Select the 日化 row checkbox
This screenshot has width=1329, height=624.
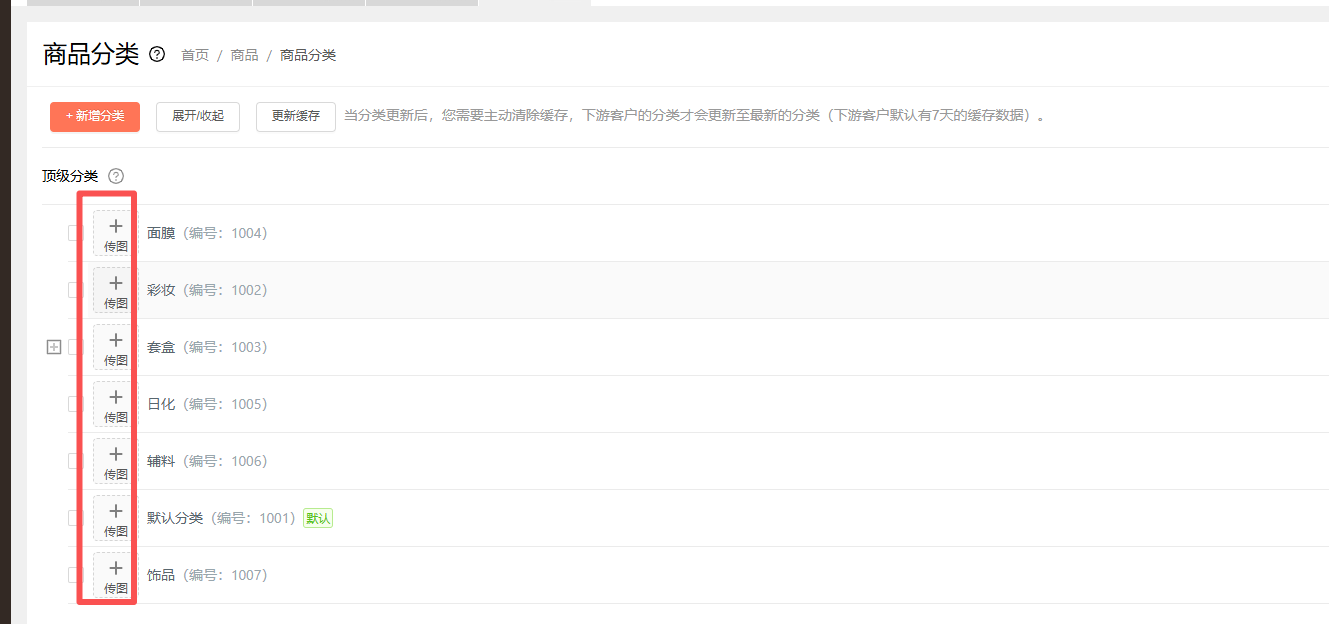73,404
